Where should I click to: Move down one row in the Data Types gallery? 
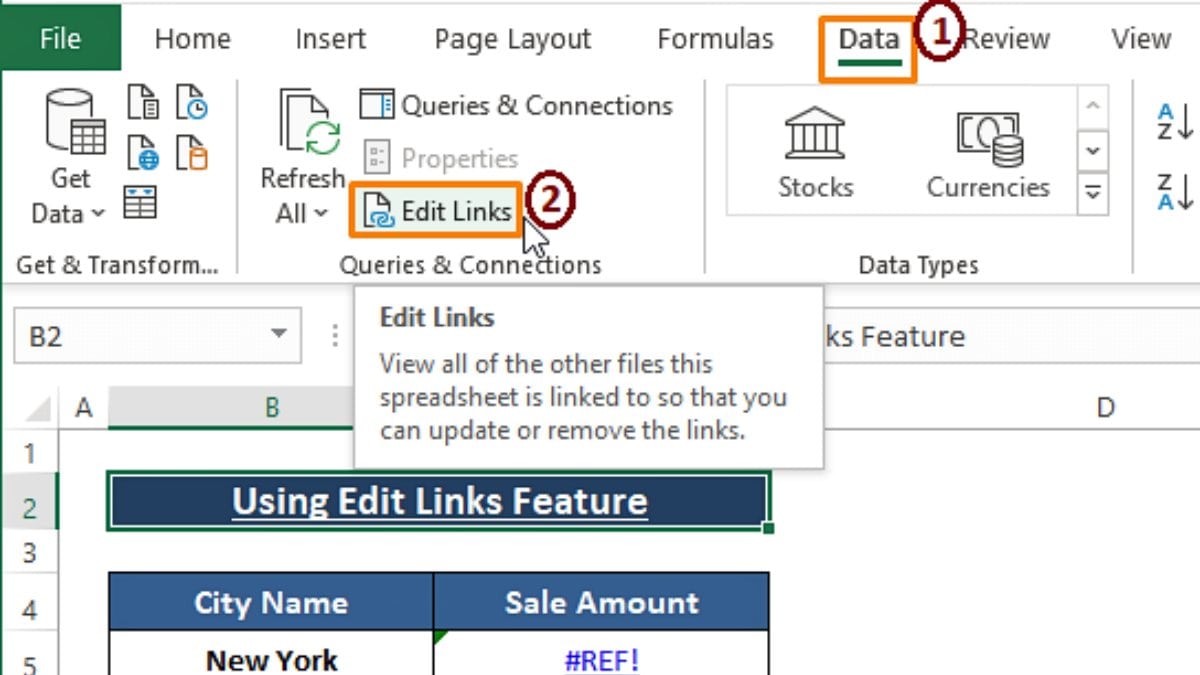(x=1093, y=150)
